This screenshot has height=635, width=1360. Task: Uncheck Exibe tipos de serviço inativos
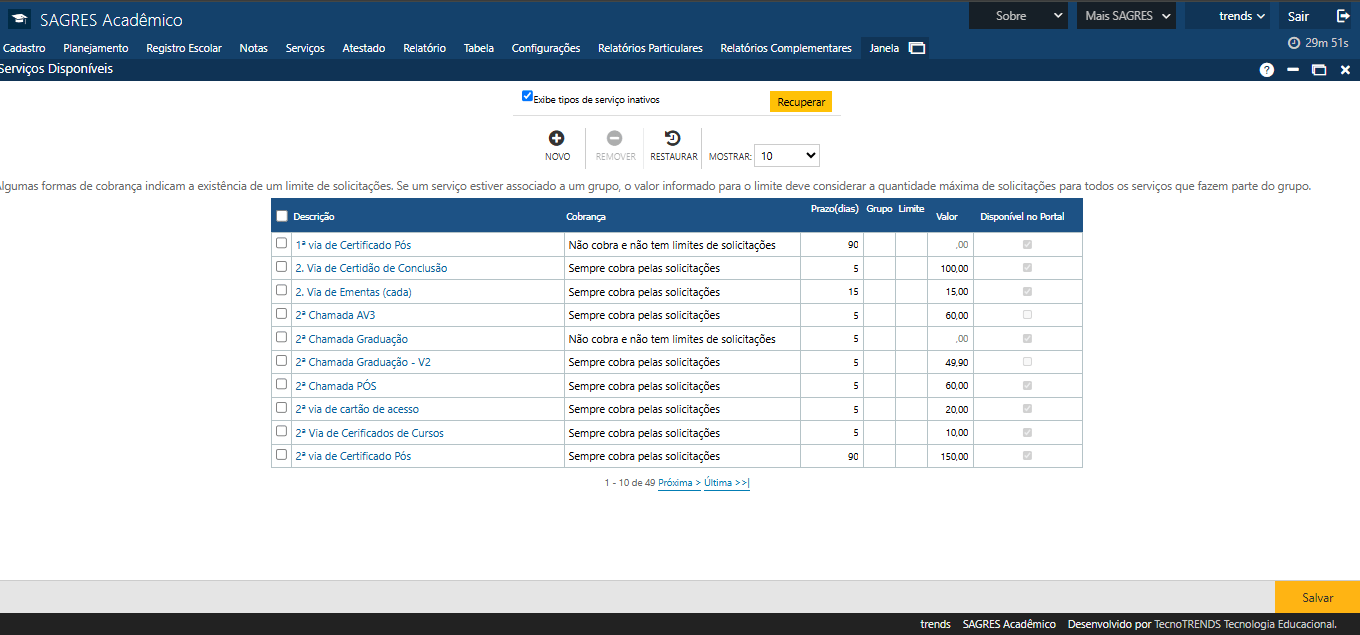pyautogui.click(x=527, y=96)
